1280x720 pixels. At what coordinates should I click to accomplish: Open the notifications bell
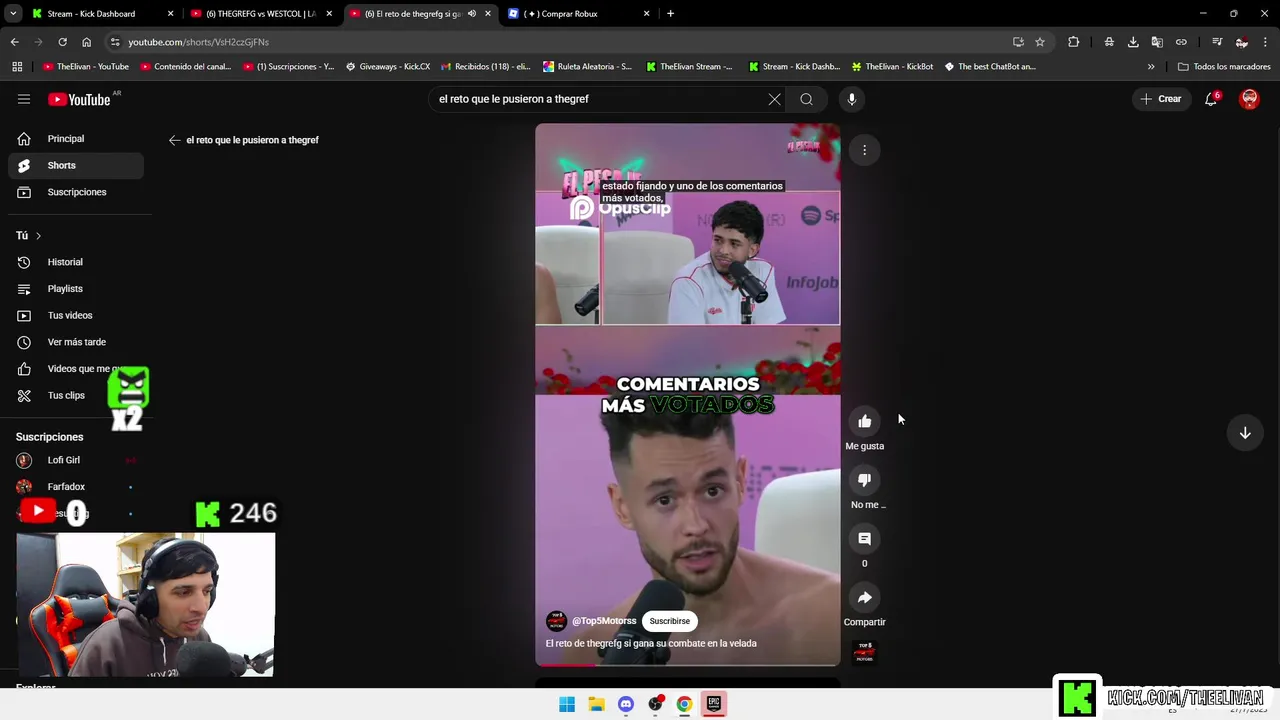tap(1211, 99)
